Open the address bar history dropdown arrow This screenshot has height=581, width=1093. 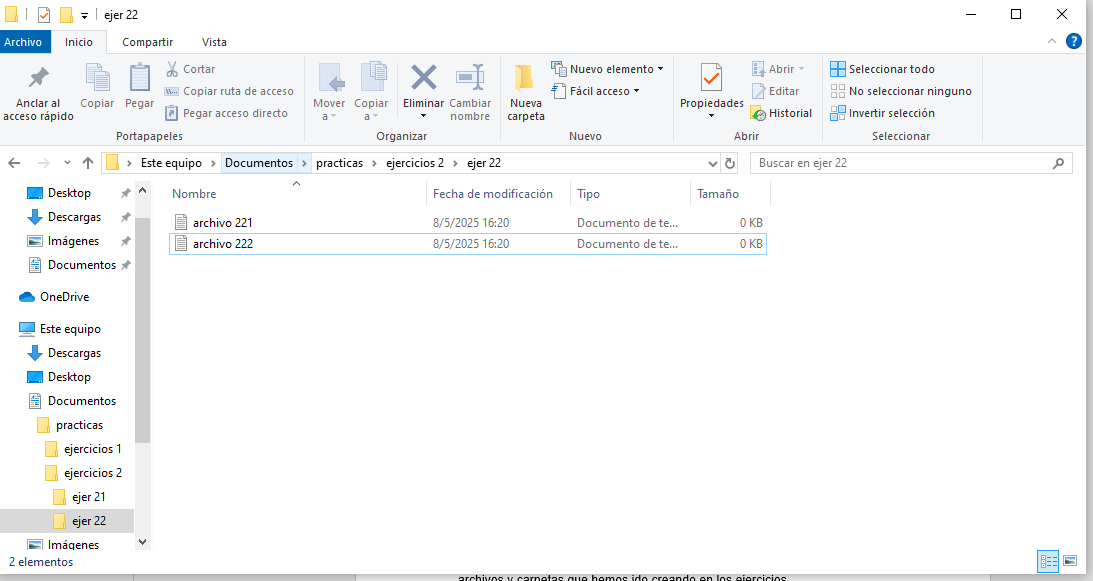click(712, 163)
